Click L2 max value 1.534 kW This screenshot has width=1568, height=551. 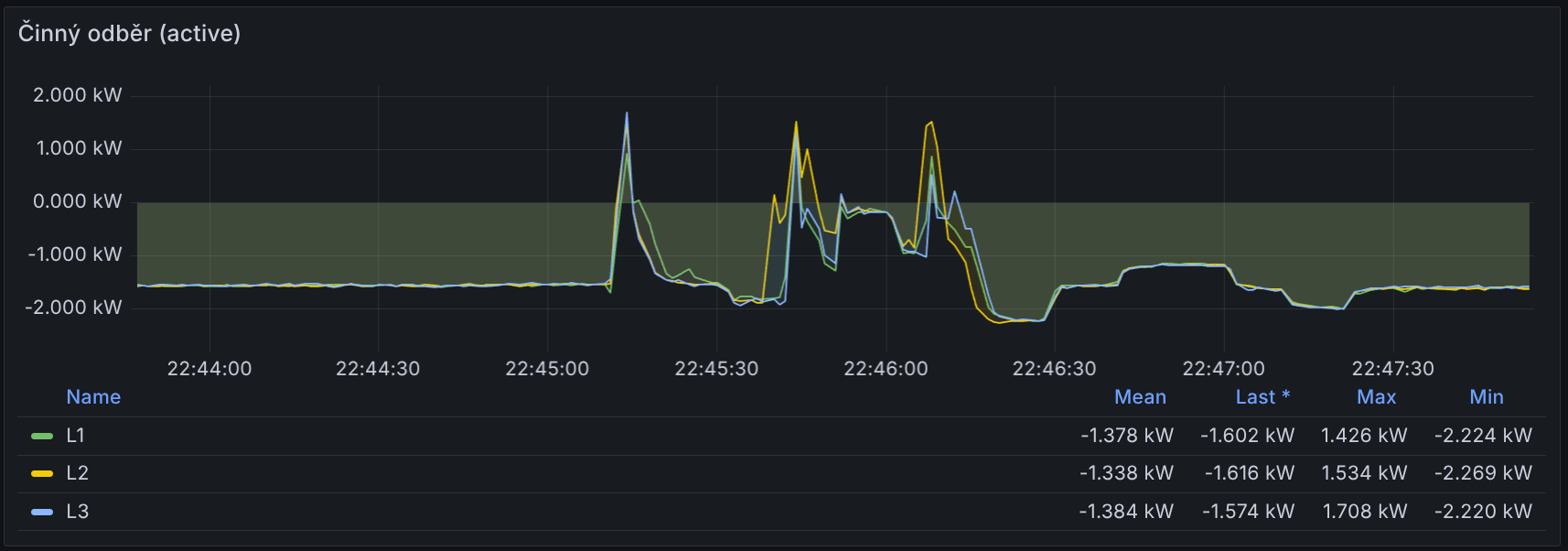1365,473
